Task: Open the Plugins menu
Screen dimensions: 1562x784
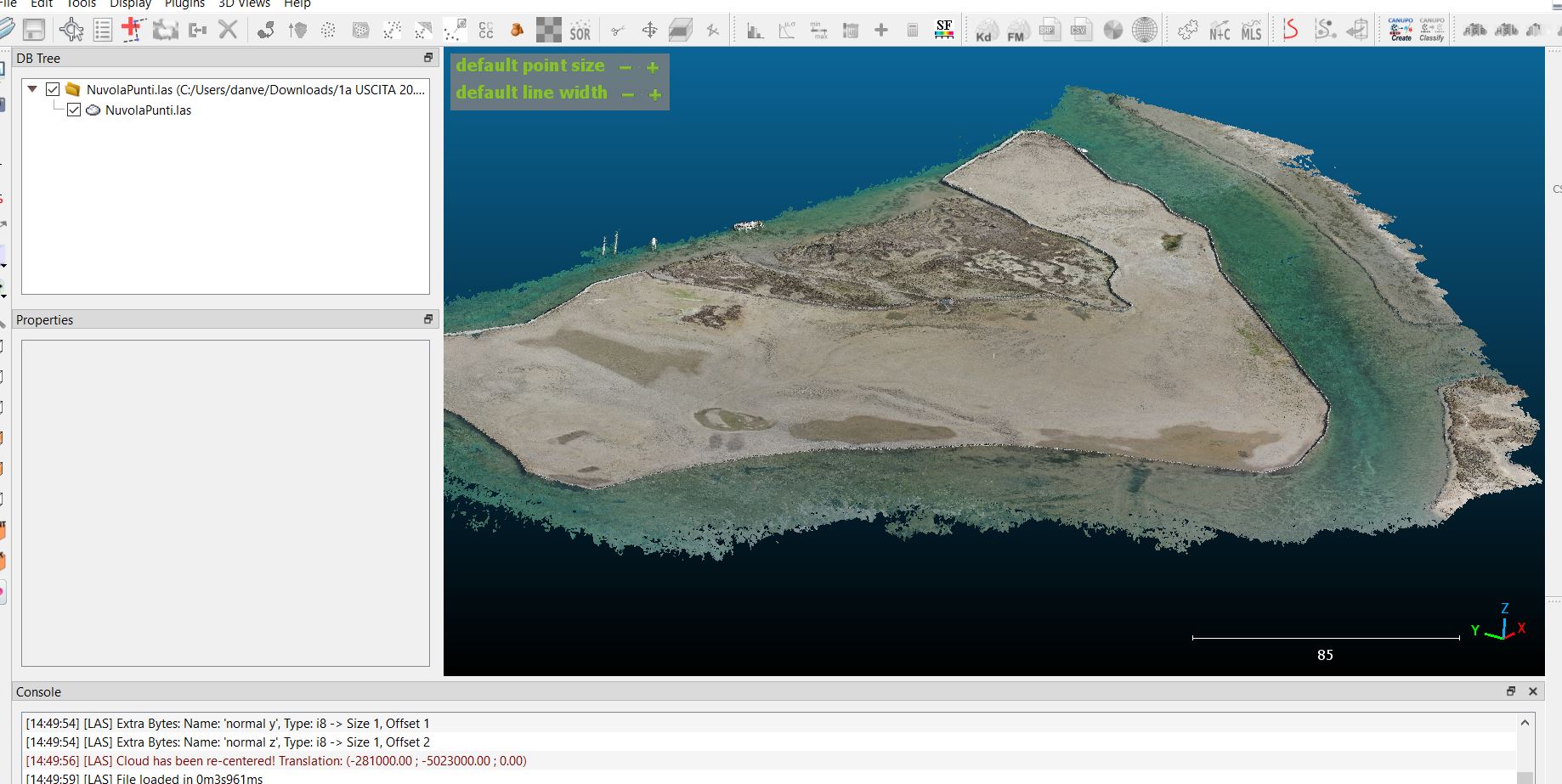Action: pos(184,4)
